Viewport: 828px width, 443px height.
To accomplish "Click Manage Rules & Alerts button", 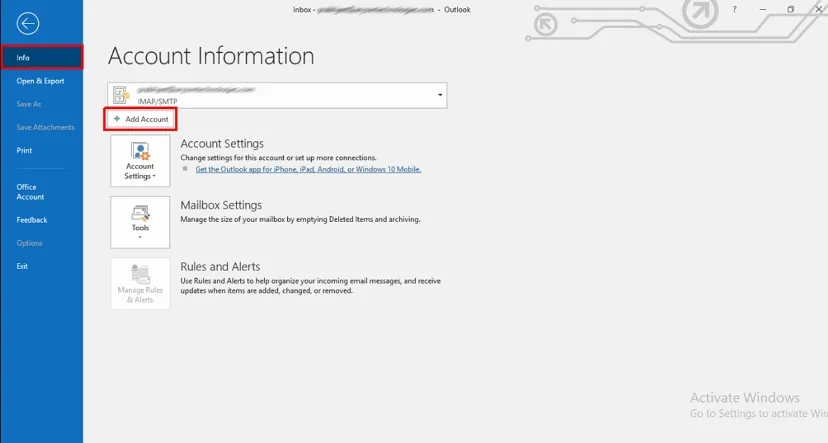I will (140, 284).
